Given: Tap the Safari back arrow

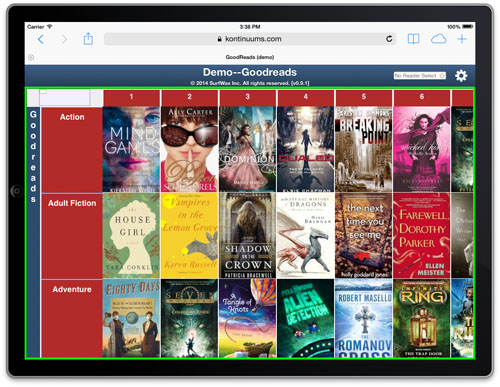Looking at the screenshot, I should click(x=41, y=39).
